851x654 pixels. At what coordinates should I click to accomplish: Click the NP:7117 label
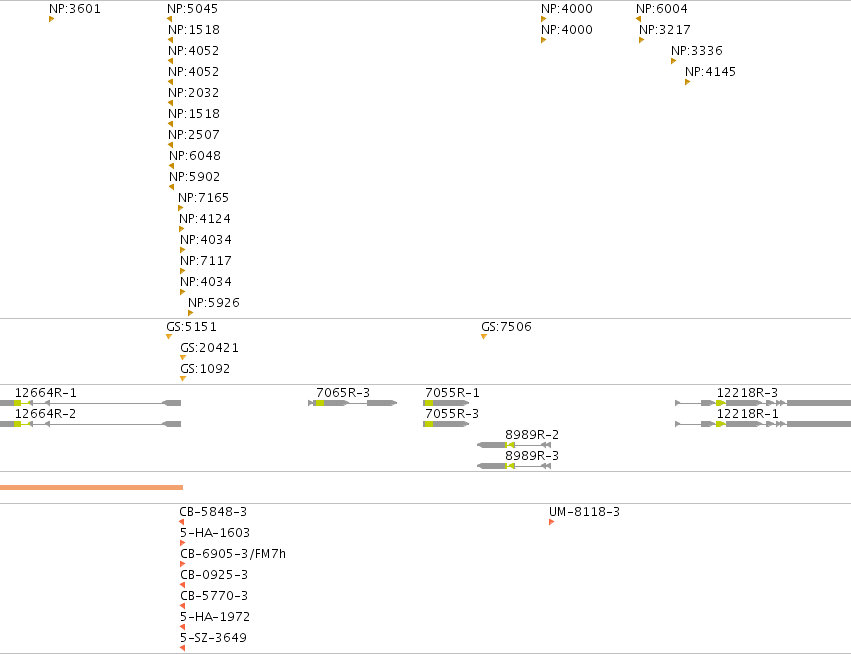click(206, 261)
